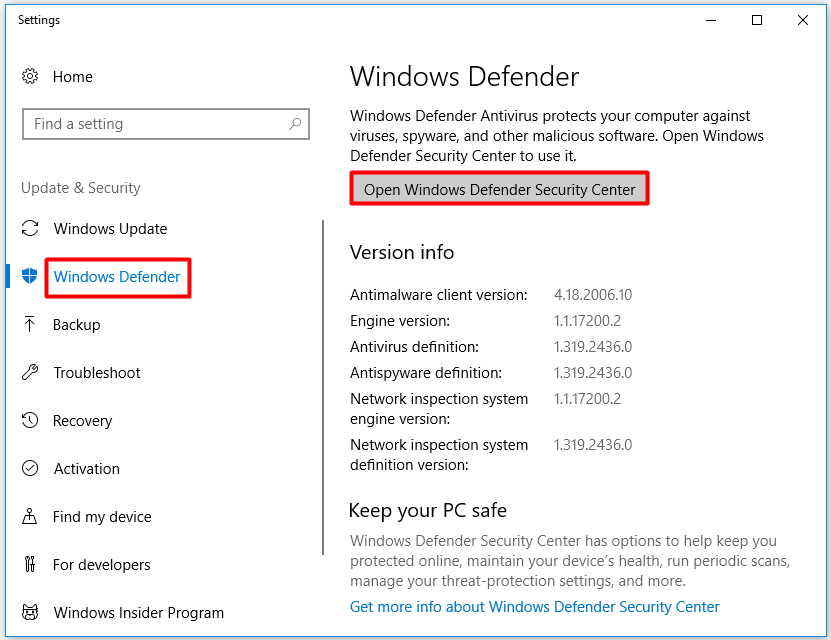Click the Activation checkmark circle icon

(x=30, y=468)
